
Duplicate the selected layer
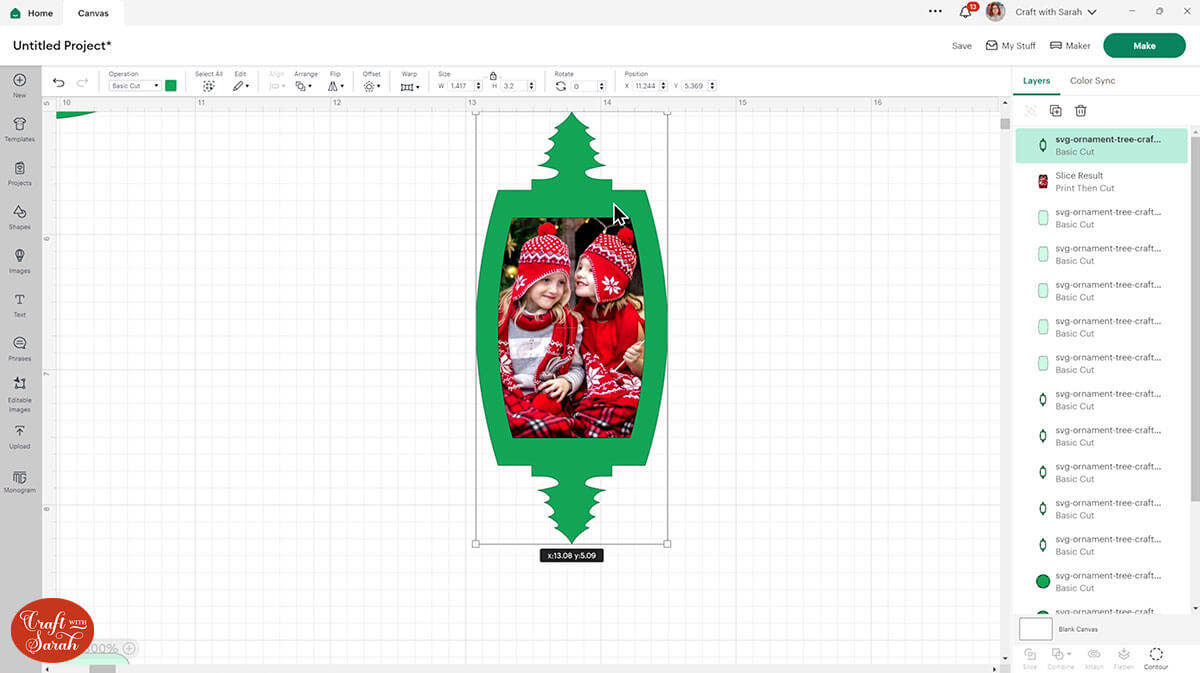point(1055,111)
